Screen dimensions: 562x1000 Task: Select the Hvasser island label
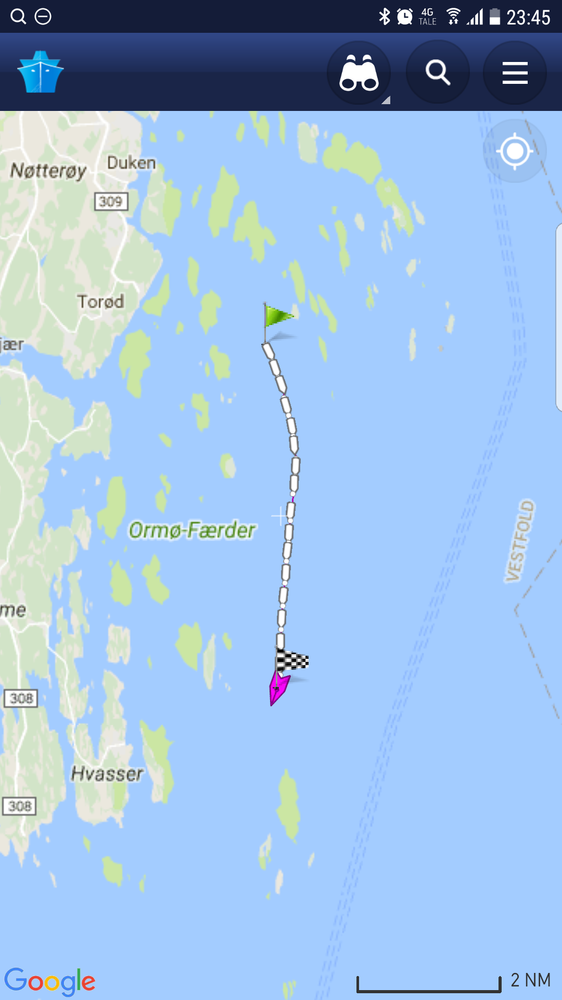coord(107,774)
